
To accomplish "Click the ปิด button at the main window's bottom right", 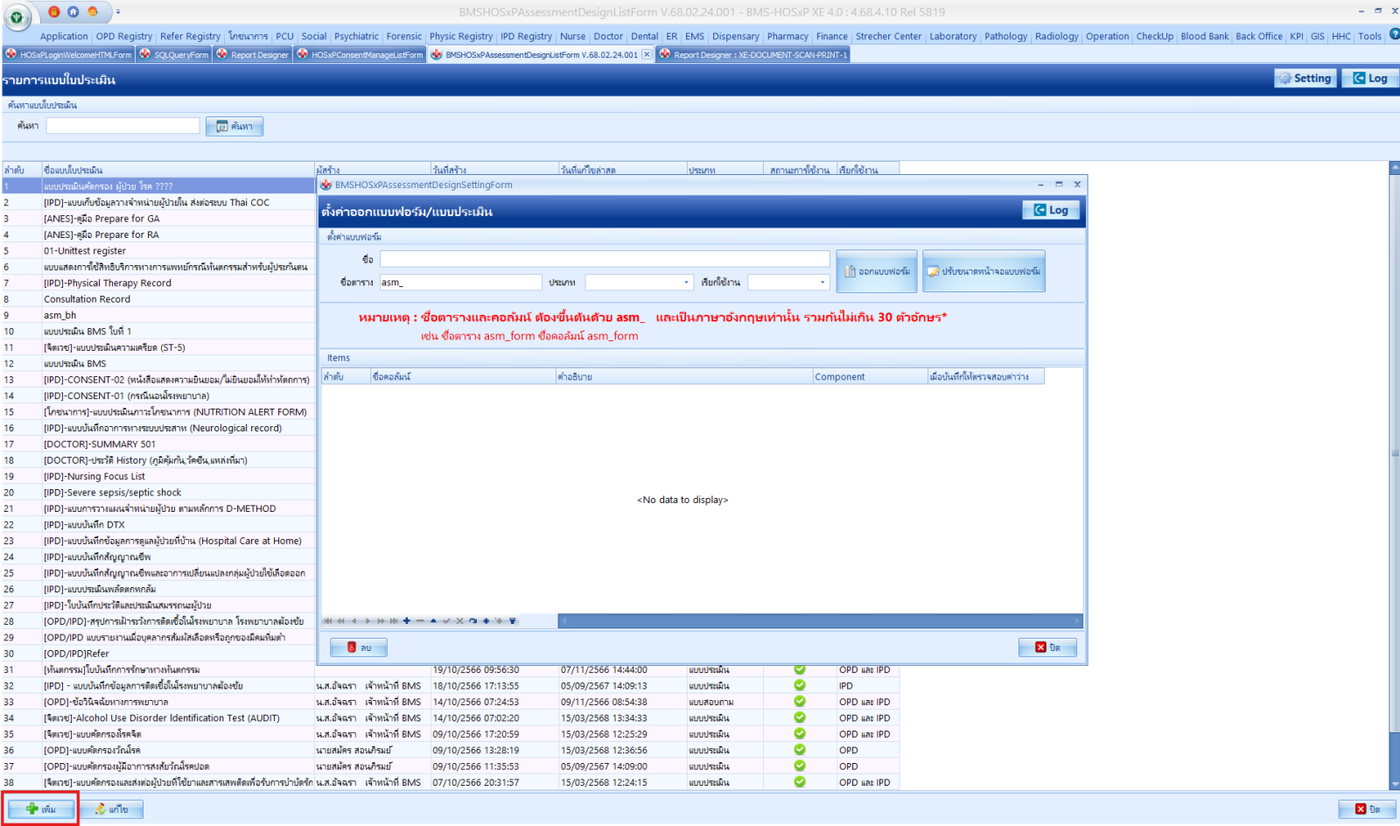I will coord(1367,809).
